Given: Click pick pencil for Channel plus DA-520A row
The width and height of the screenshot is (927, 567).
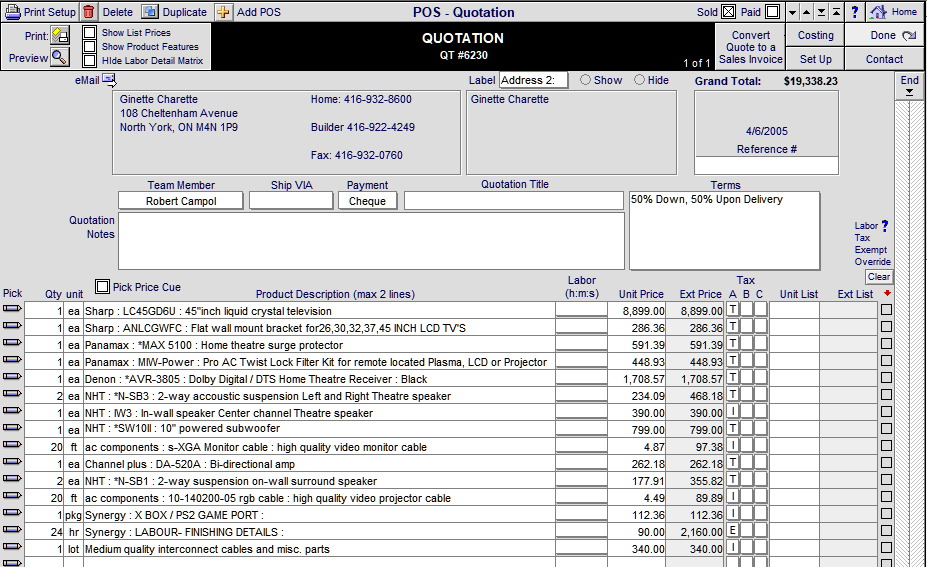Looking at the screenshot, I should click(12, 461).
